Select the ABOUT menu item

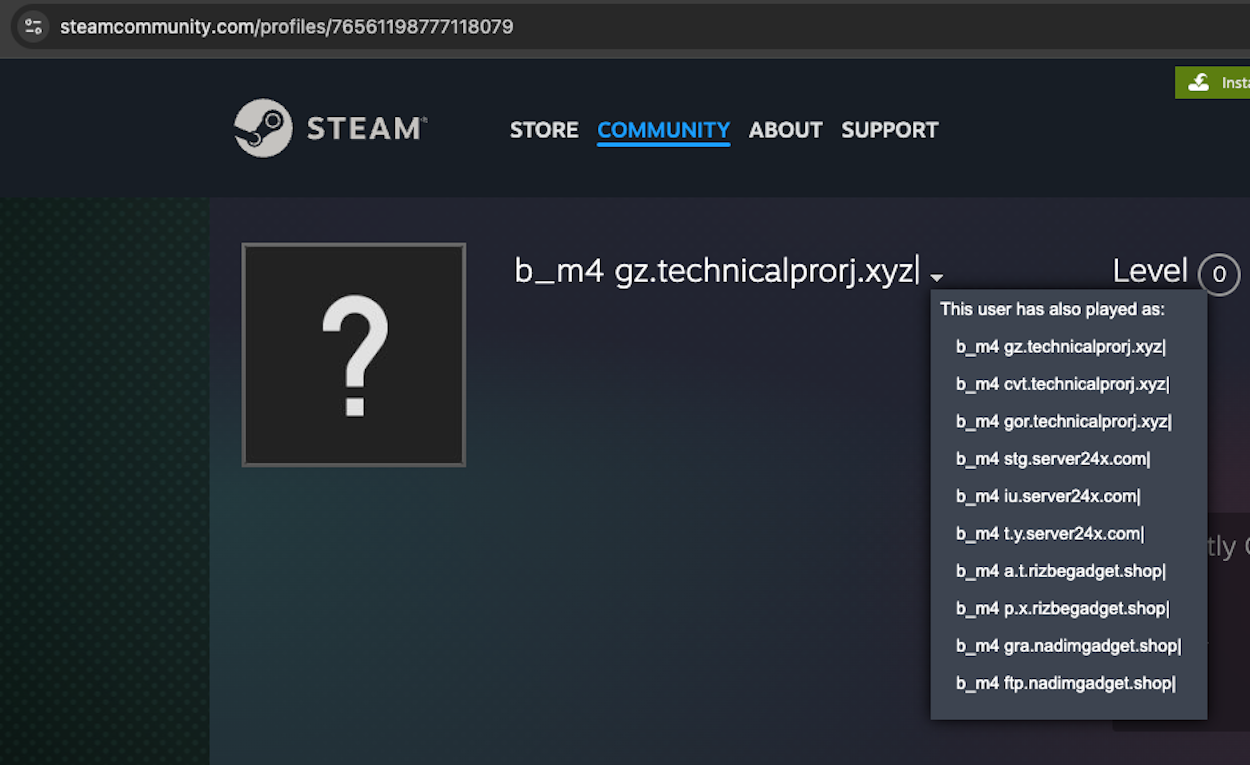point(785,130)
